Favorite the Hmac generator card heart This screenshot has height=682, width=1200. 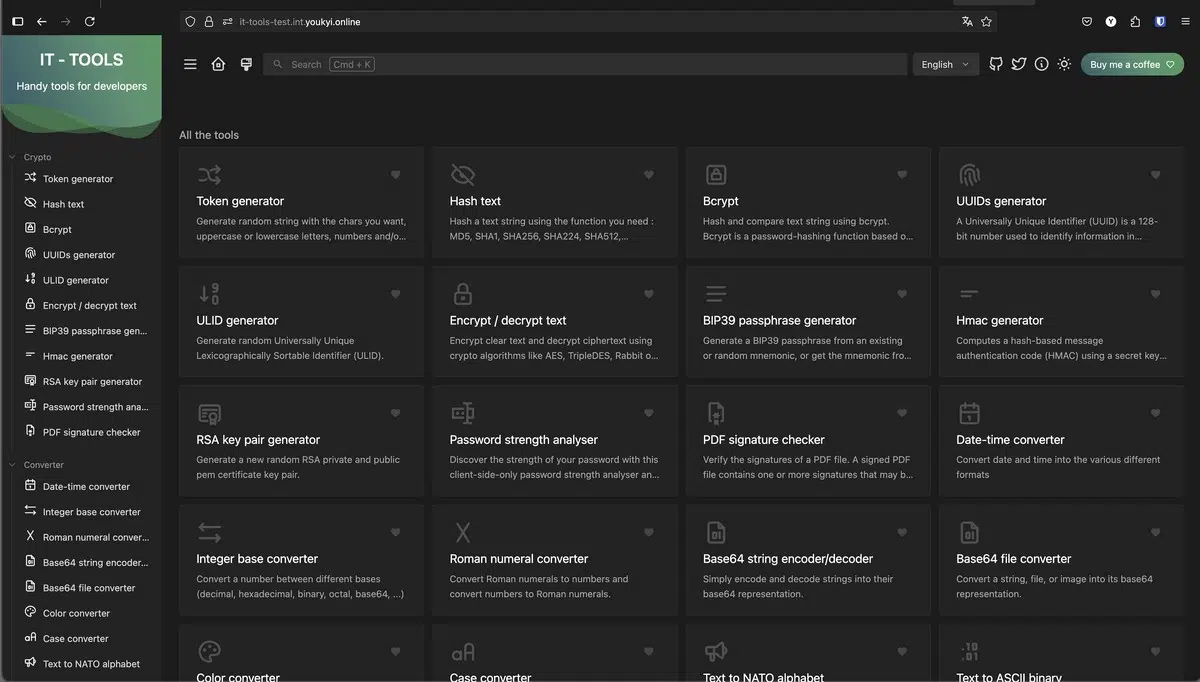pyautogui.click(x=1155, y=294)
